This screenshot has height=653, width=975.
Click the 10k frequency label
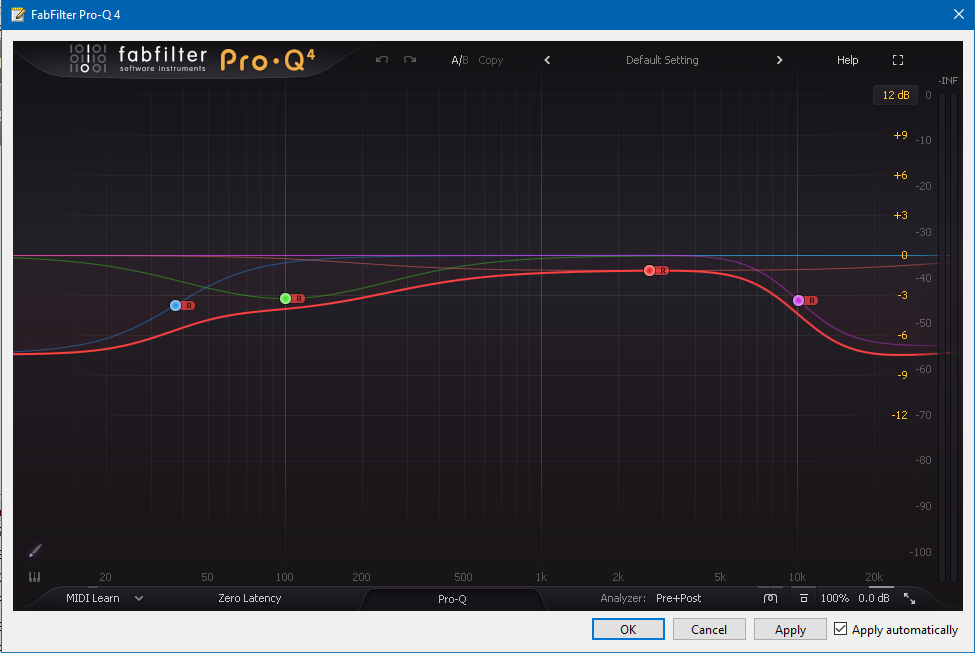[x=797, y=577]
